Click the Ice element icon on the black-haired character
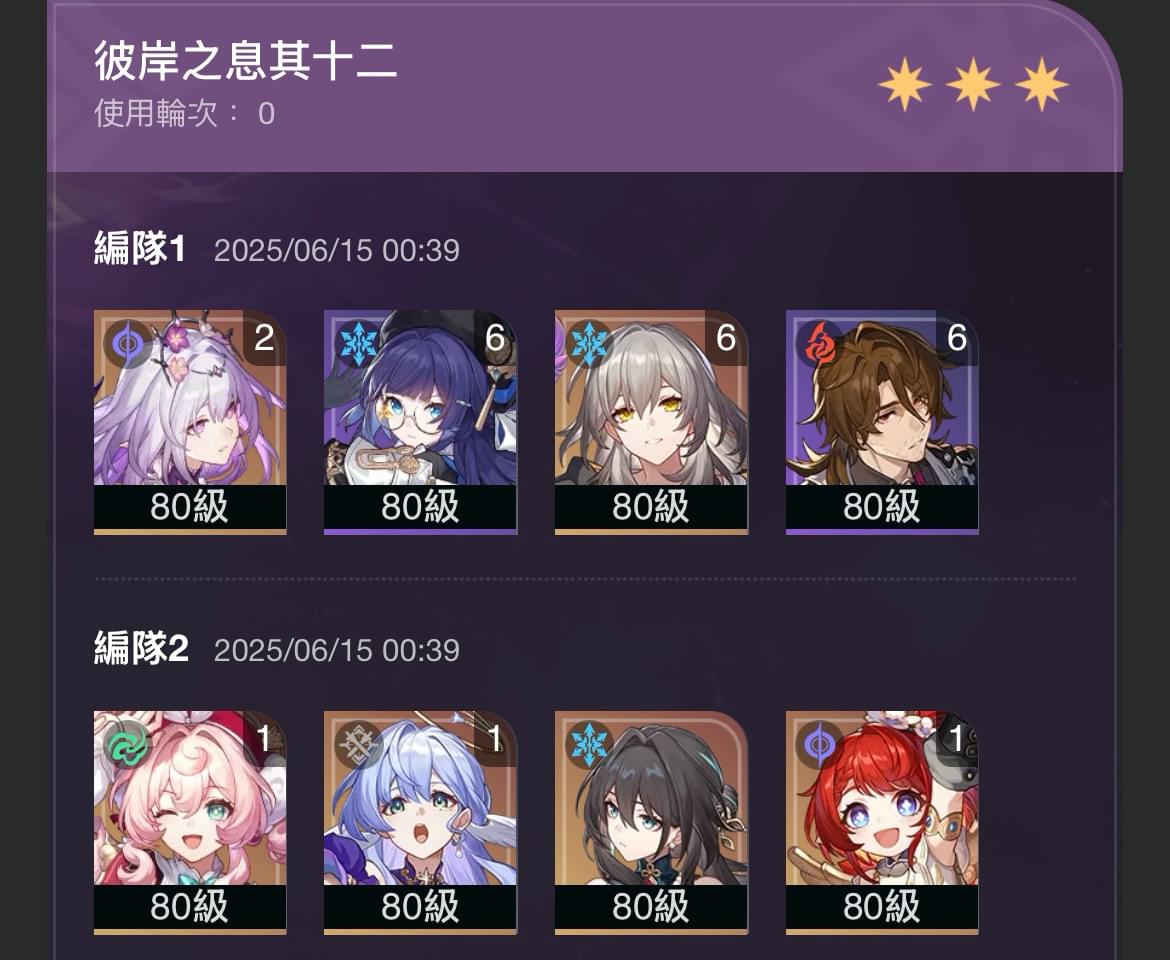 click(x=589, y=745)
